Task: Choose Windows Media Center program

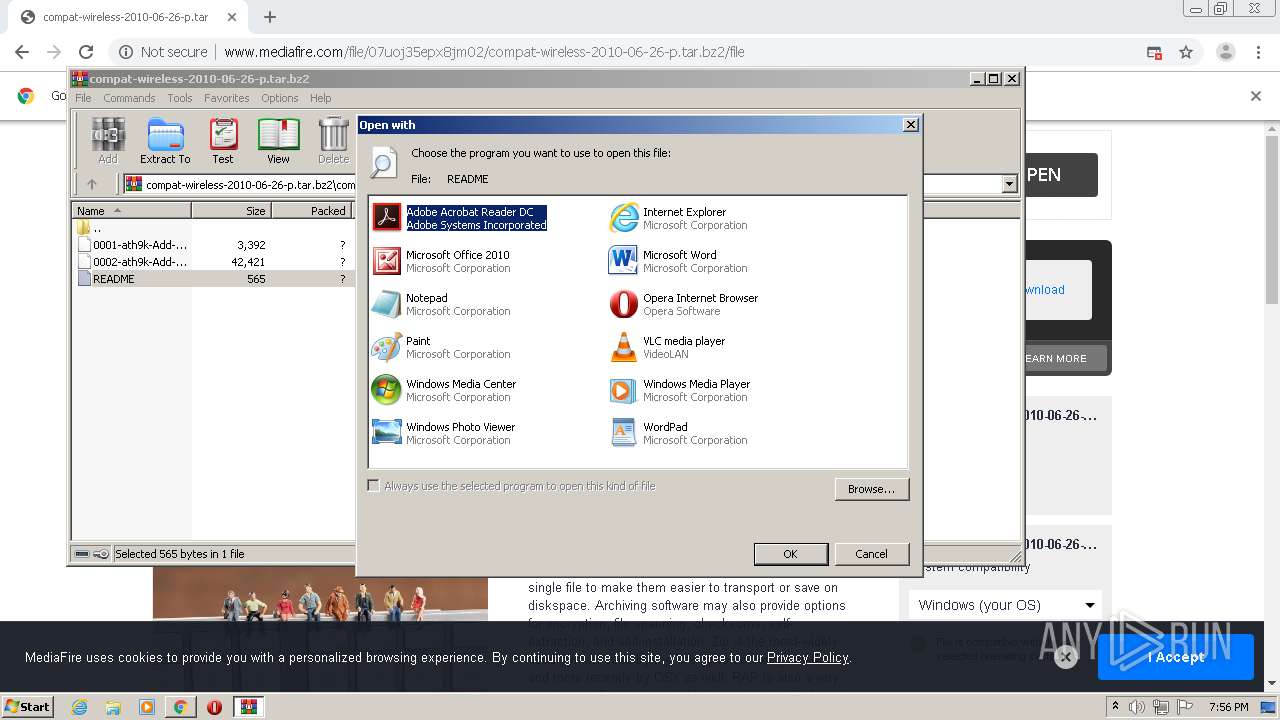Action: pyautogui.click(x=444, y=390)
